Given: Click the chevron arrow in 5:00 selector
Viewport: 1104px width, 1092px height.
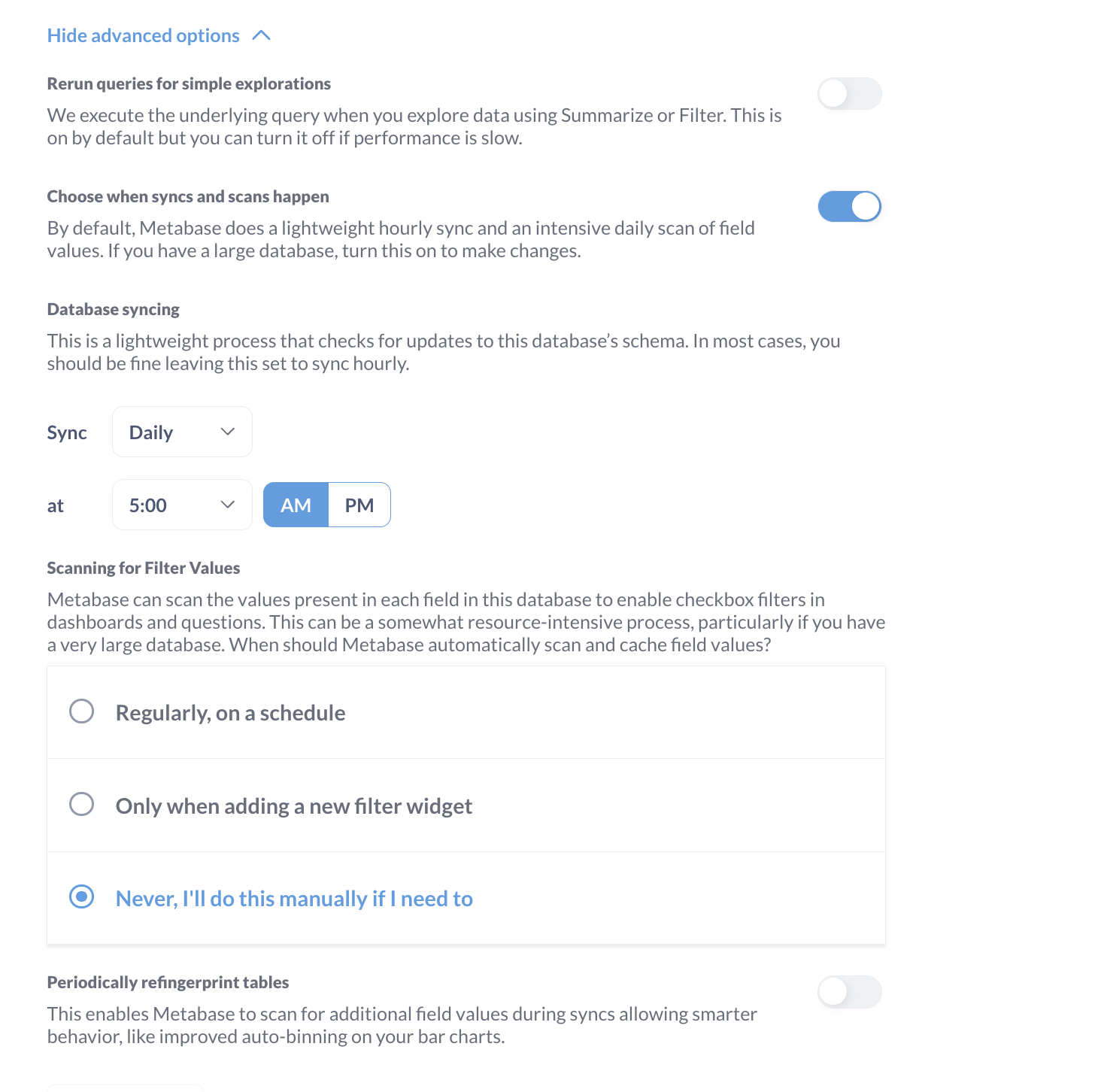Looking at the screenshot, I should 228,505.
